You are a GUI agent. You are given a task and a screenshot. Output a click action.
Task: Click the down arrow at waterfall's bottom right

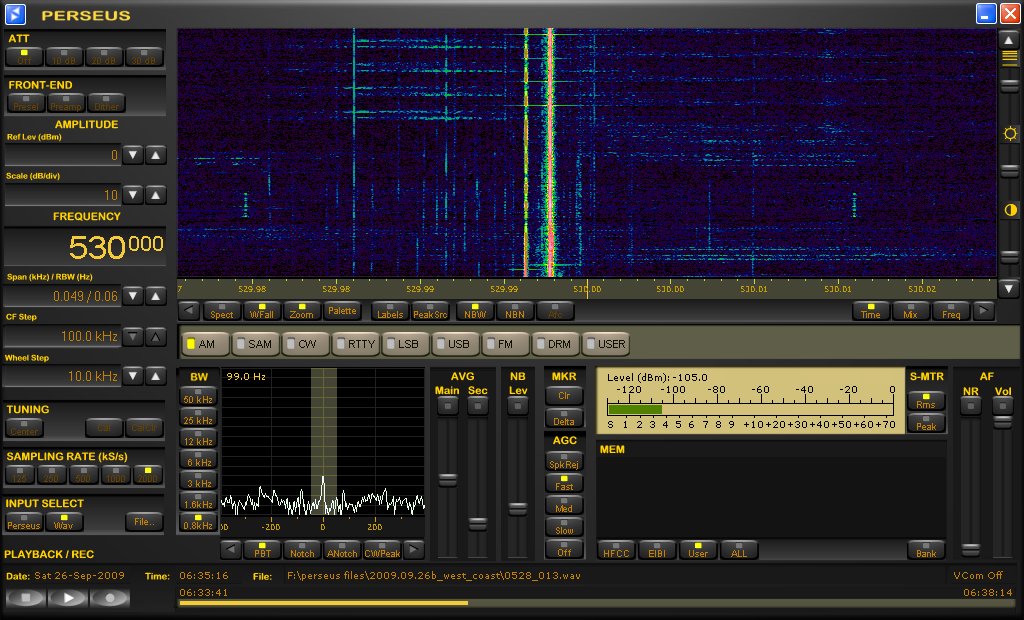(1009, 287)
